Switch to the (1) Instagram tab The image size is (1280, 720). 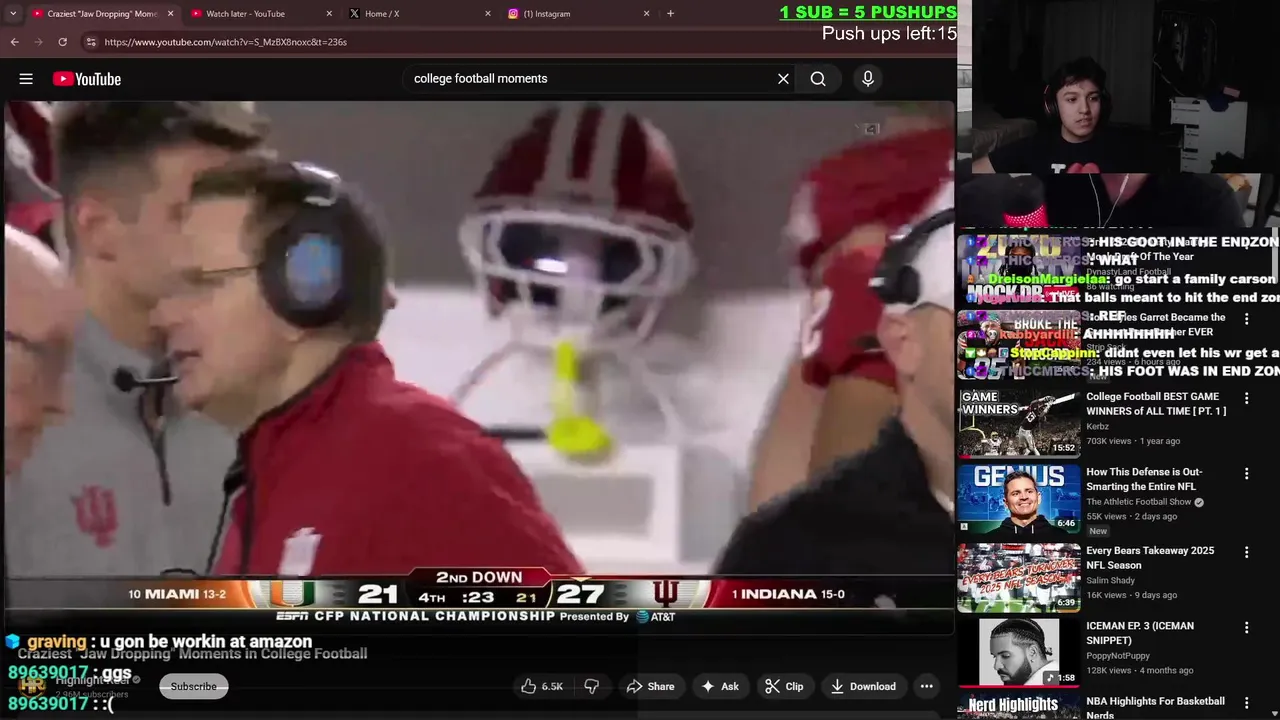(577, 14)
